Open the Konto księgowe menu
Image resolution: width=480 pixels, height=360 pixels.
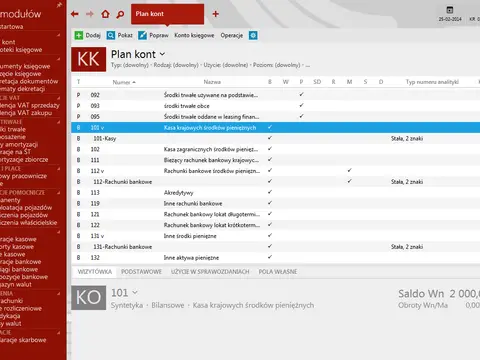(194, 35)
